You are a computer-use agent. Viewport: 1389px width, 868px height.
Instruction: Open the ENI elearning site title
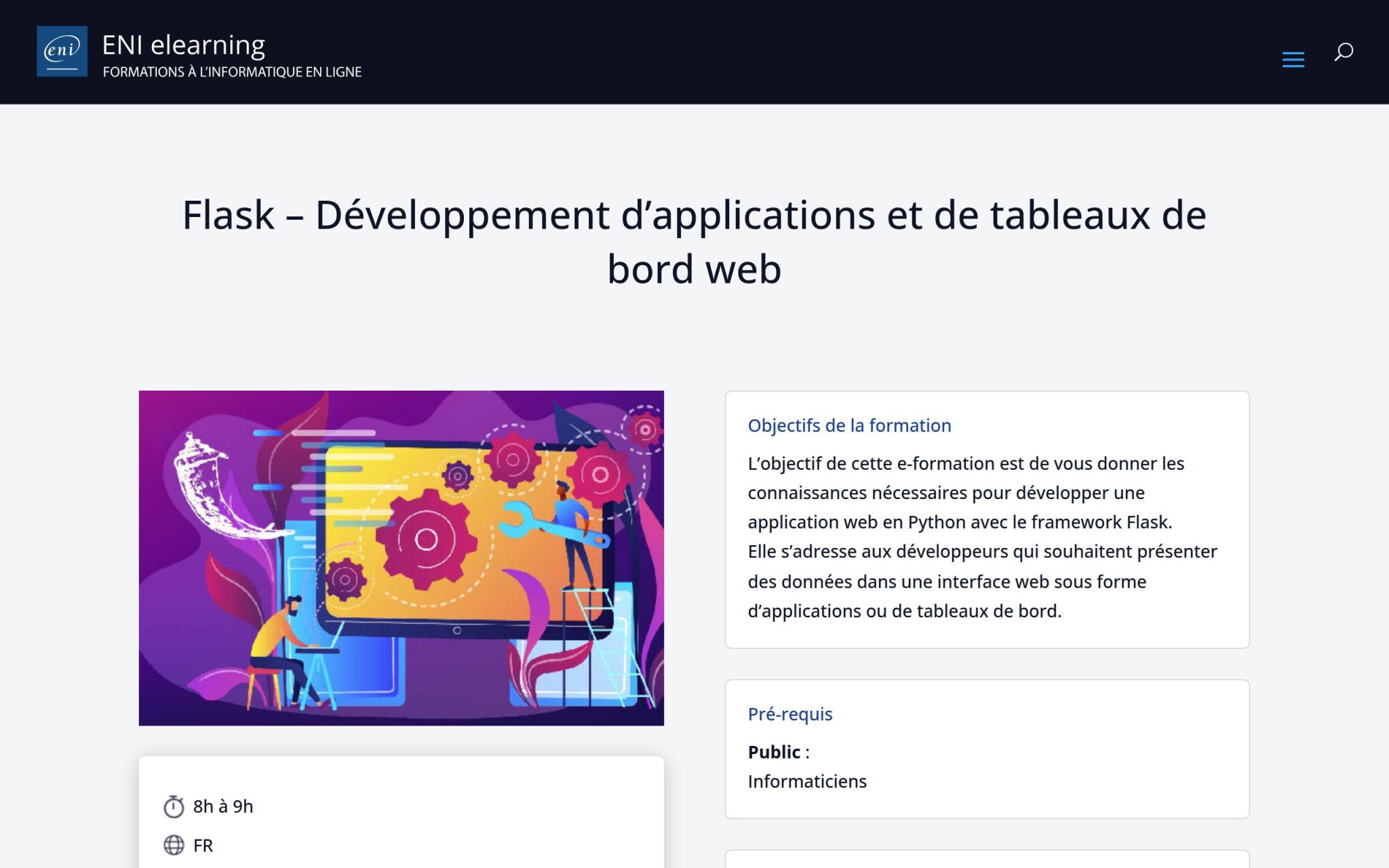(184, 45)
